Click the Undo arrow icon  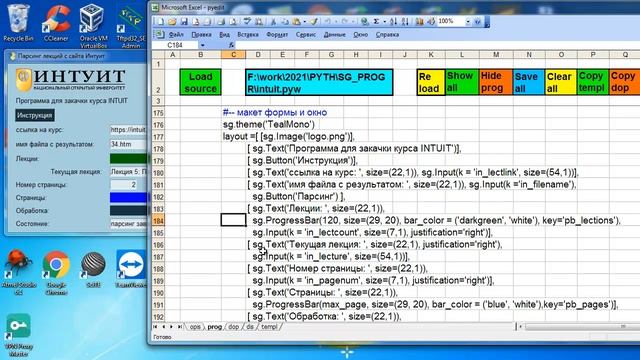coord(328,21)
